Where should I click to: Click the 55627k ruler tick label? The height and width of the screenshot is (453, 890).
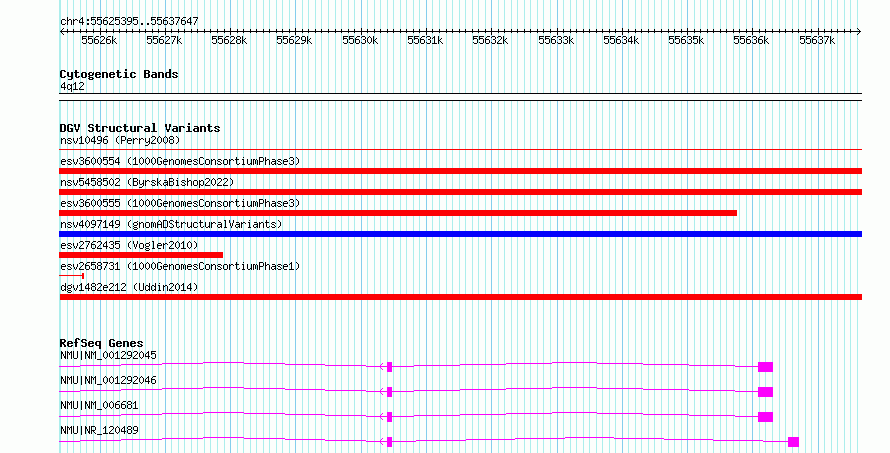(164, 40)
